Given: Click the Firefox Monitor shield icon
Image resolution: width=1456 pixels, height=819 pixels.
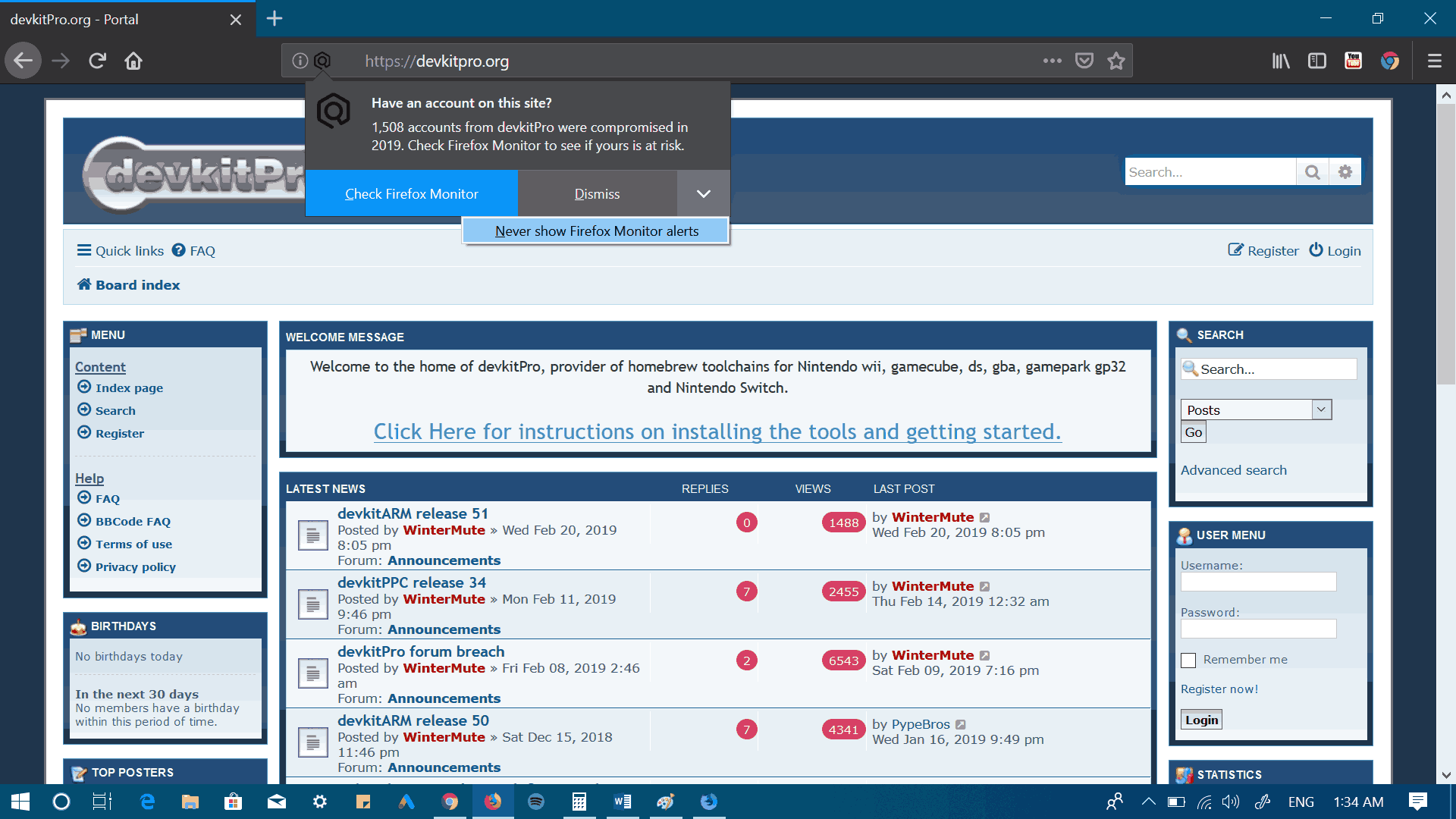Looking at the screenshot, I should [322, 61].
